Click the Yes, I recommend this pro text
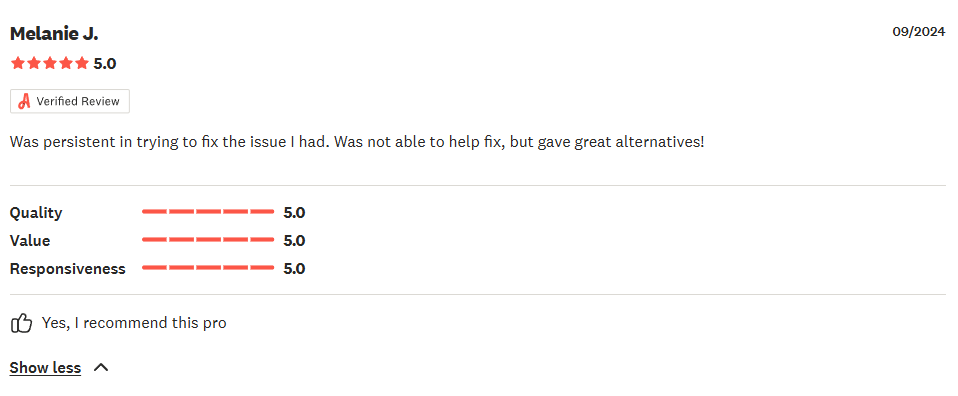Image resolution: width=958 pixels, height=396 pixels. pyautogui.click(x=134, y=323)
